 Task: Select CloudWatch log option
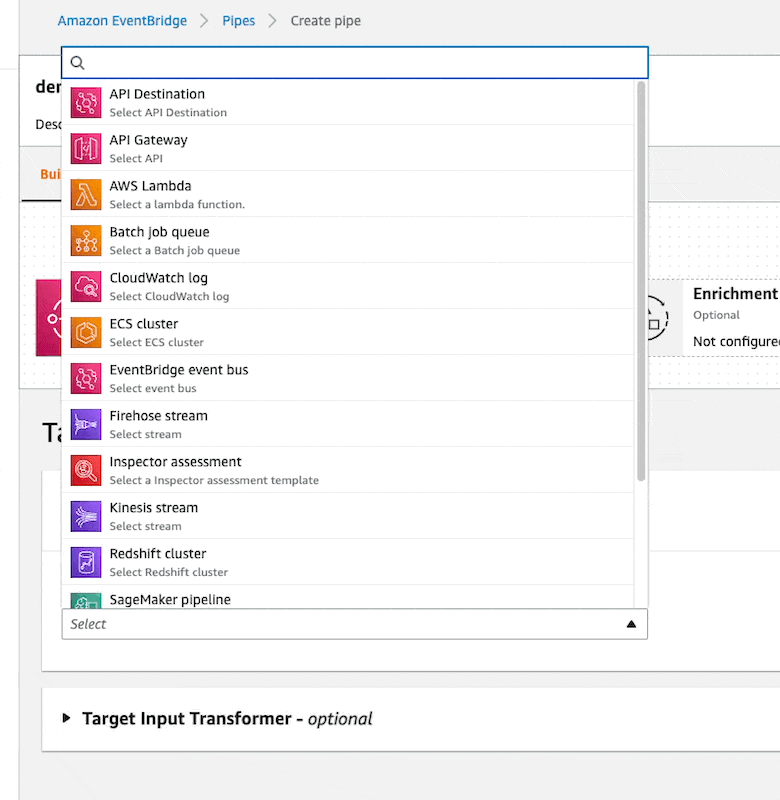point(347,286)
